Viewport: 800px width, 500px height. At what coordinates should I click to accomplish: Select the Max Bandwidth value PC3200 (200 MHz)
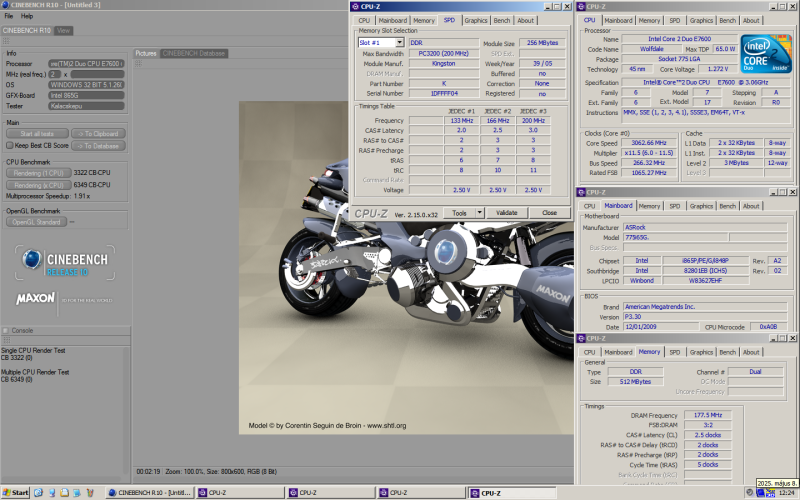pos(443,54)
